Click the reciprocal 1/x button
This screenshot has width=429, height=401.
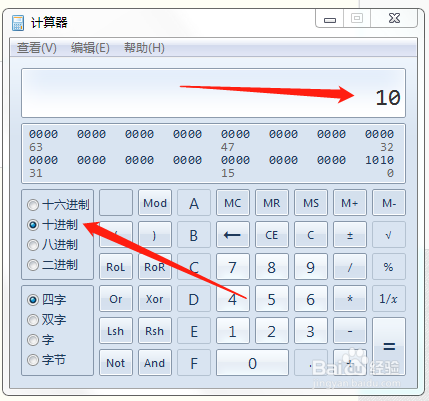tap(389, 299)
